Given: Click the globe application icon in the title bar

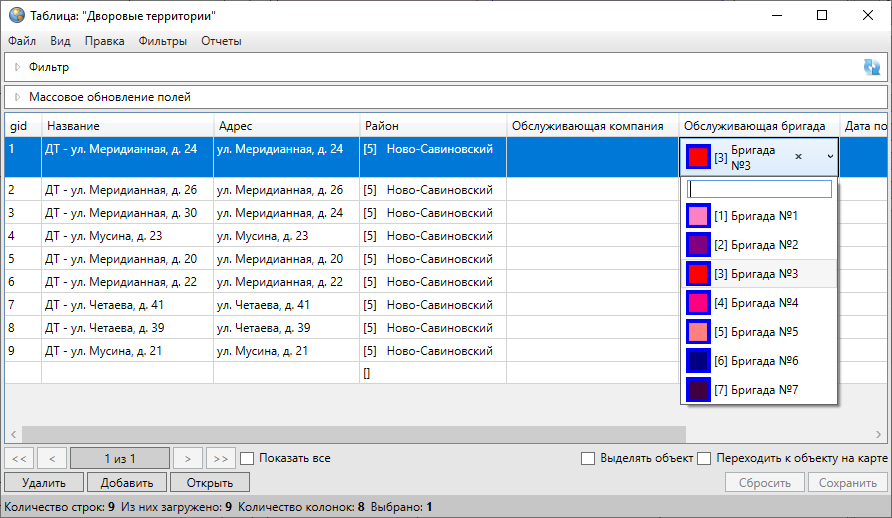Looking at the screenshot, I should [x=16, y=16].
